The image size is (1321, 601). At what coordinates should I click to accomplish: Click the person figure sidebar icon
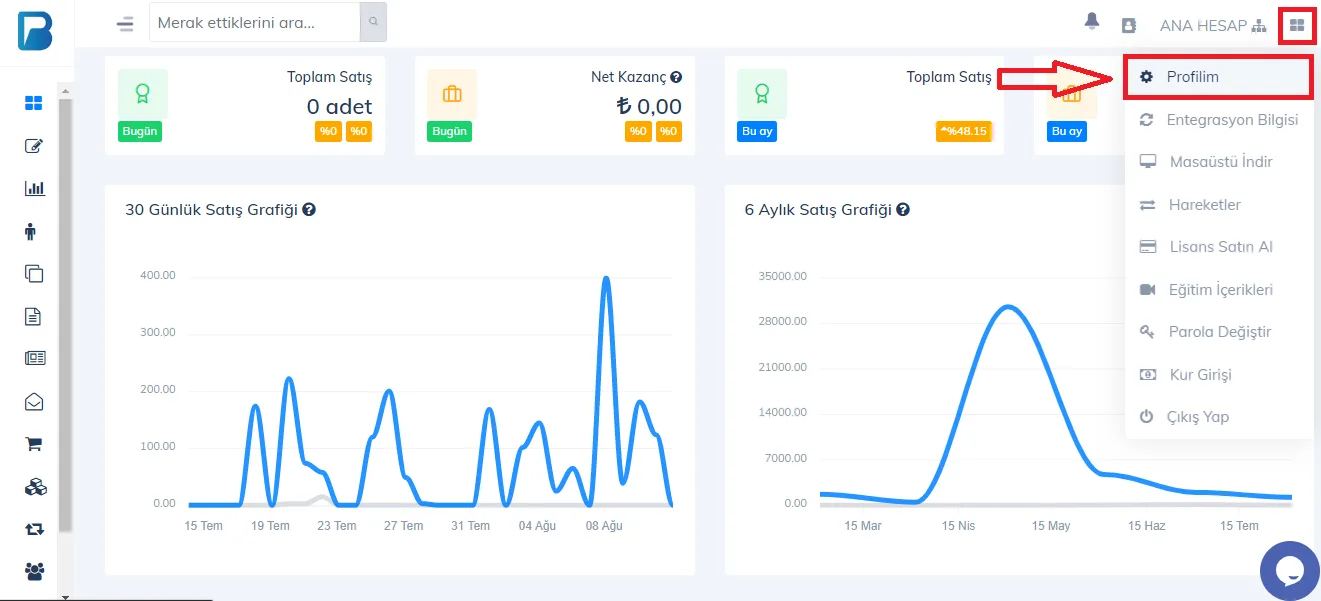pyautogui.click(x=29, y=231)
